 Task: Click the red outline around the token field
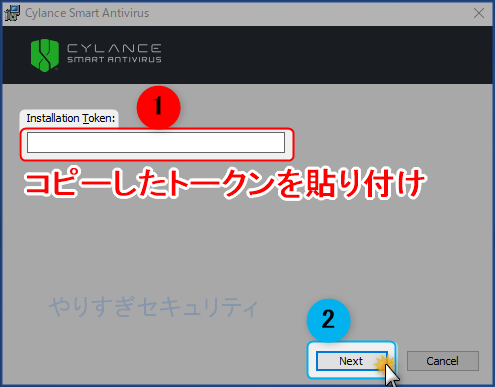[157, 144]
